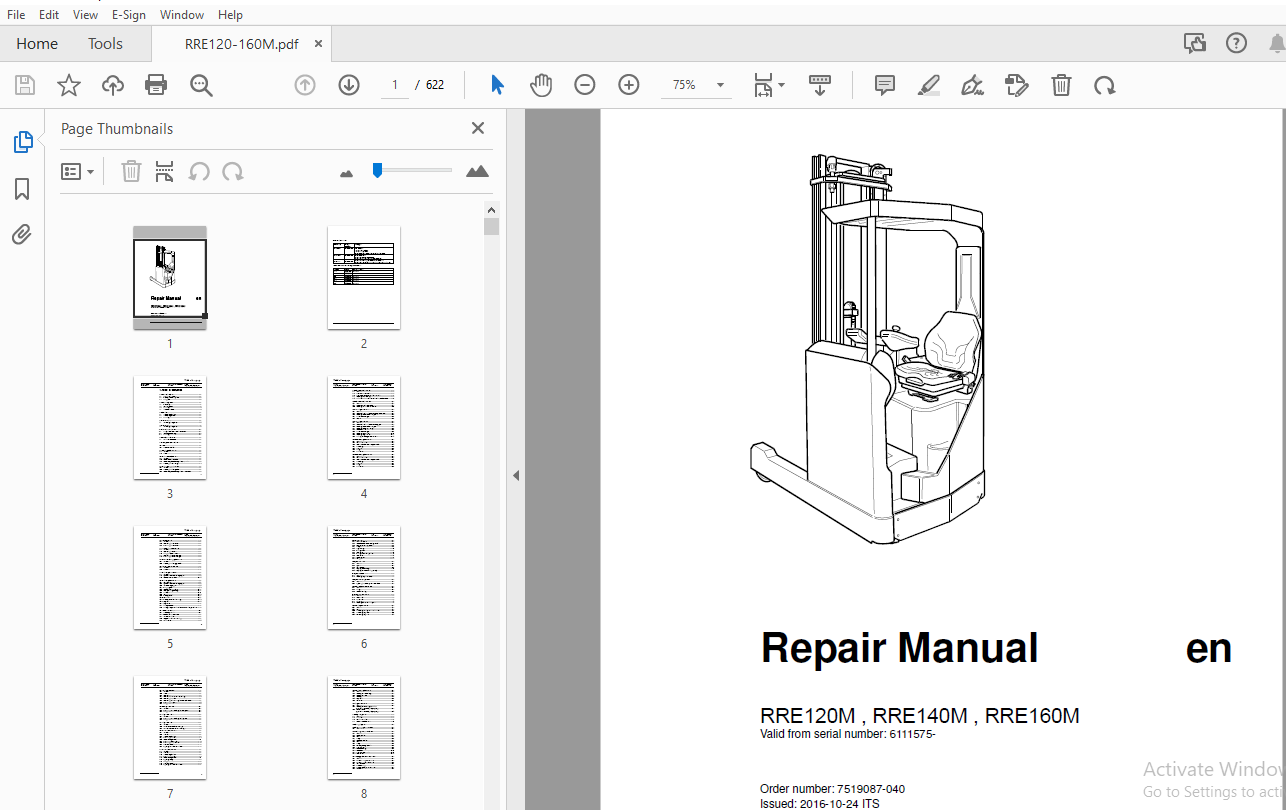Go to the previous page arrow
Image resolution: width=1286 pixels, height=810 pixels.
pyautogui.click(x=305, y=86)
